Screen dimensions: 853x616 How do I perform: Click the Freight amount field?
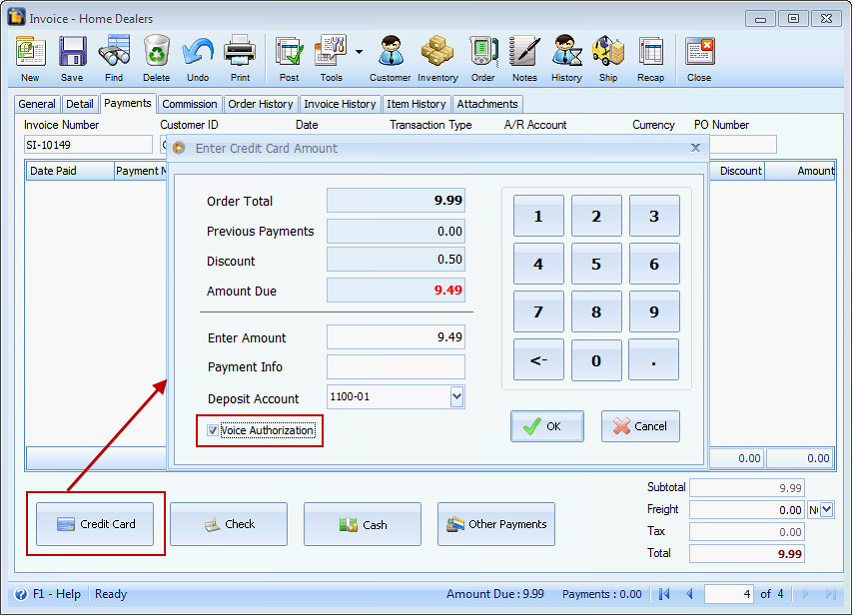click(x=747, y=510)
